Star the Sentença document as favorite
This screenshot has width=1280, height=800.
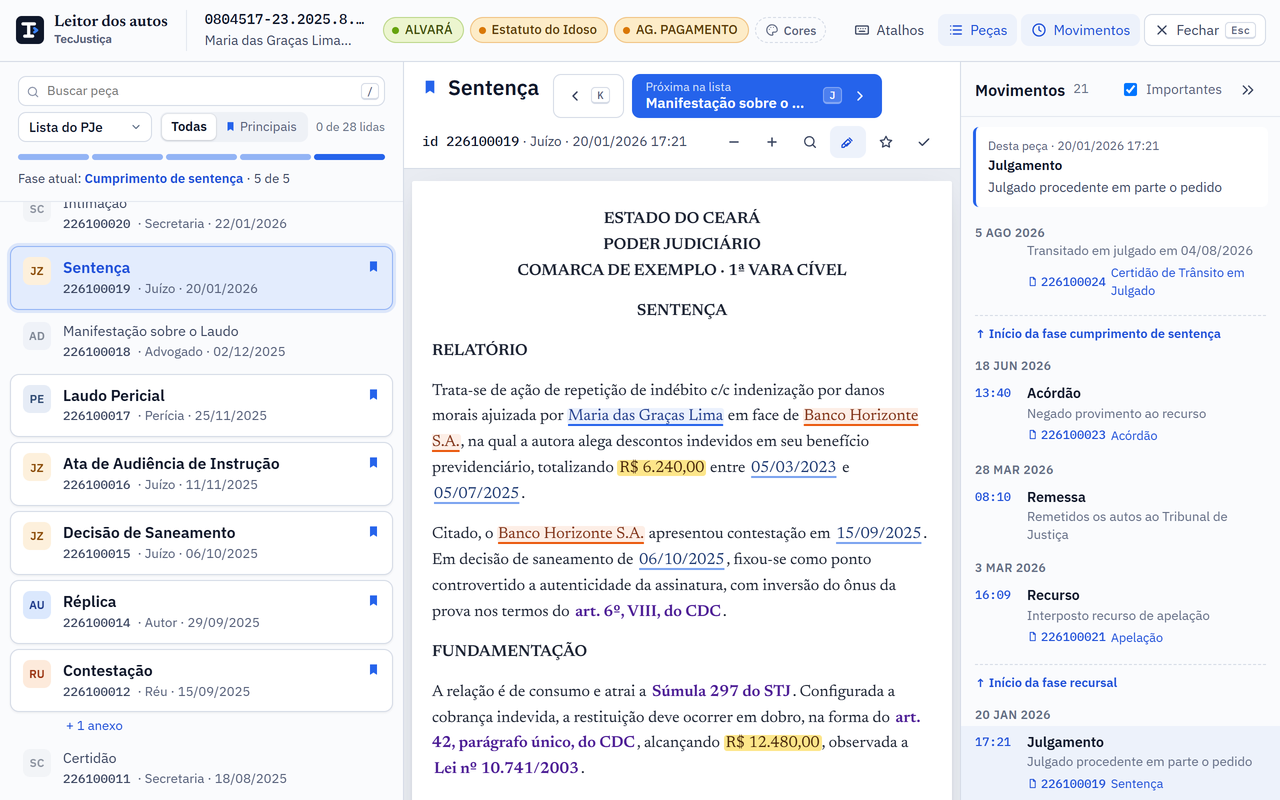click(x=886, y=142)
